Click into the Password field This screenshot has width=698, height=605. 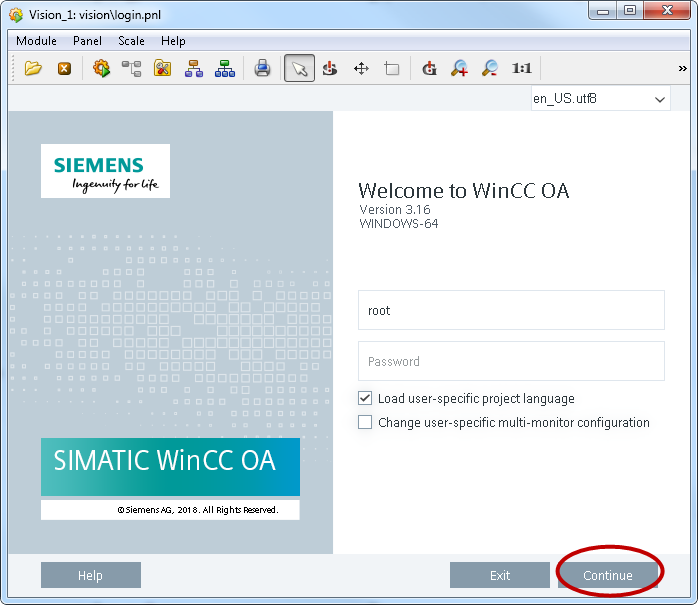(511, 361)
